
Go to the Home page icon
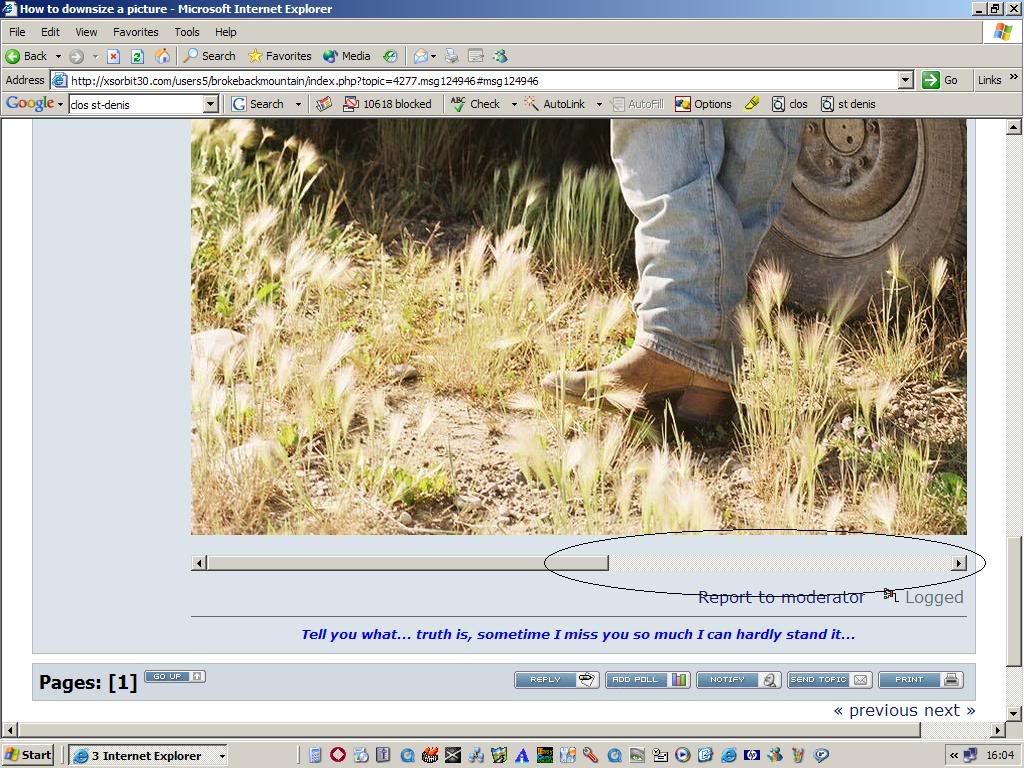(162, 56)
